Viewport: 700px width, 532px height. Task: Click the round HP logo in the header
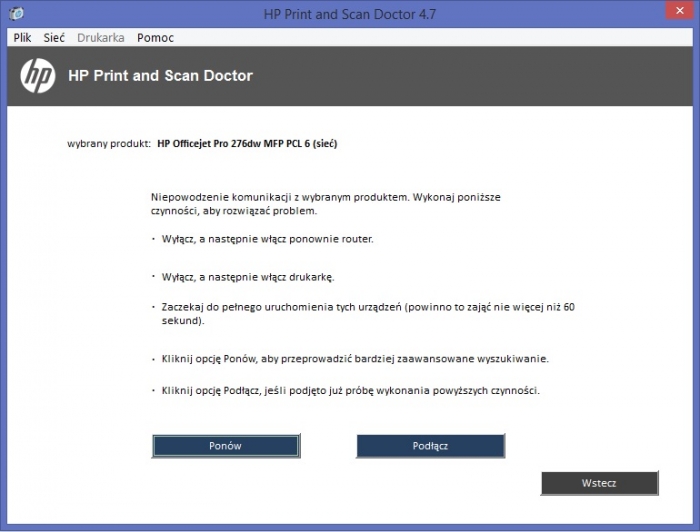(38, 76)
